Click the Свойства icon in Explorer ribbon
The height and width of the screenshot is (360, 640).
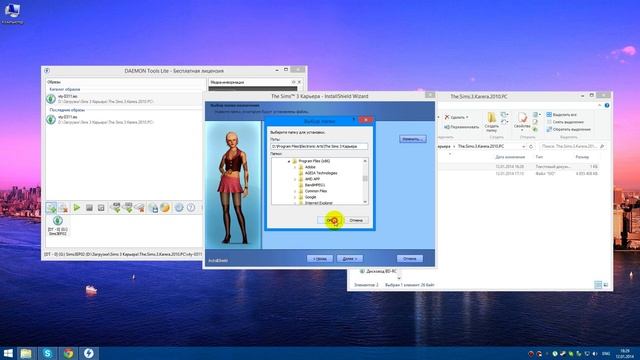coord(522,118)
